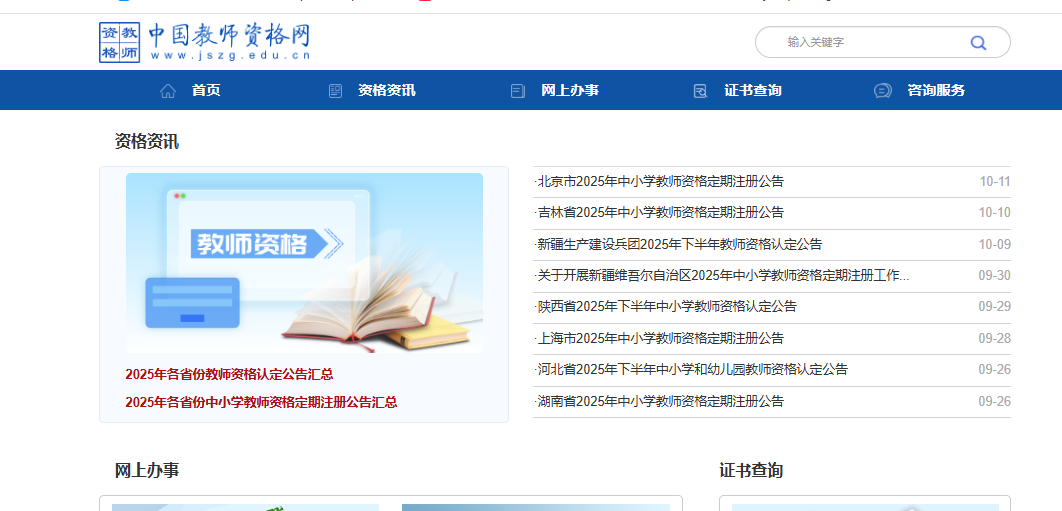Viewport: 1062px width, 511px height.
Task: Click the search magnifier icon
Action: click(978, 43)
